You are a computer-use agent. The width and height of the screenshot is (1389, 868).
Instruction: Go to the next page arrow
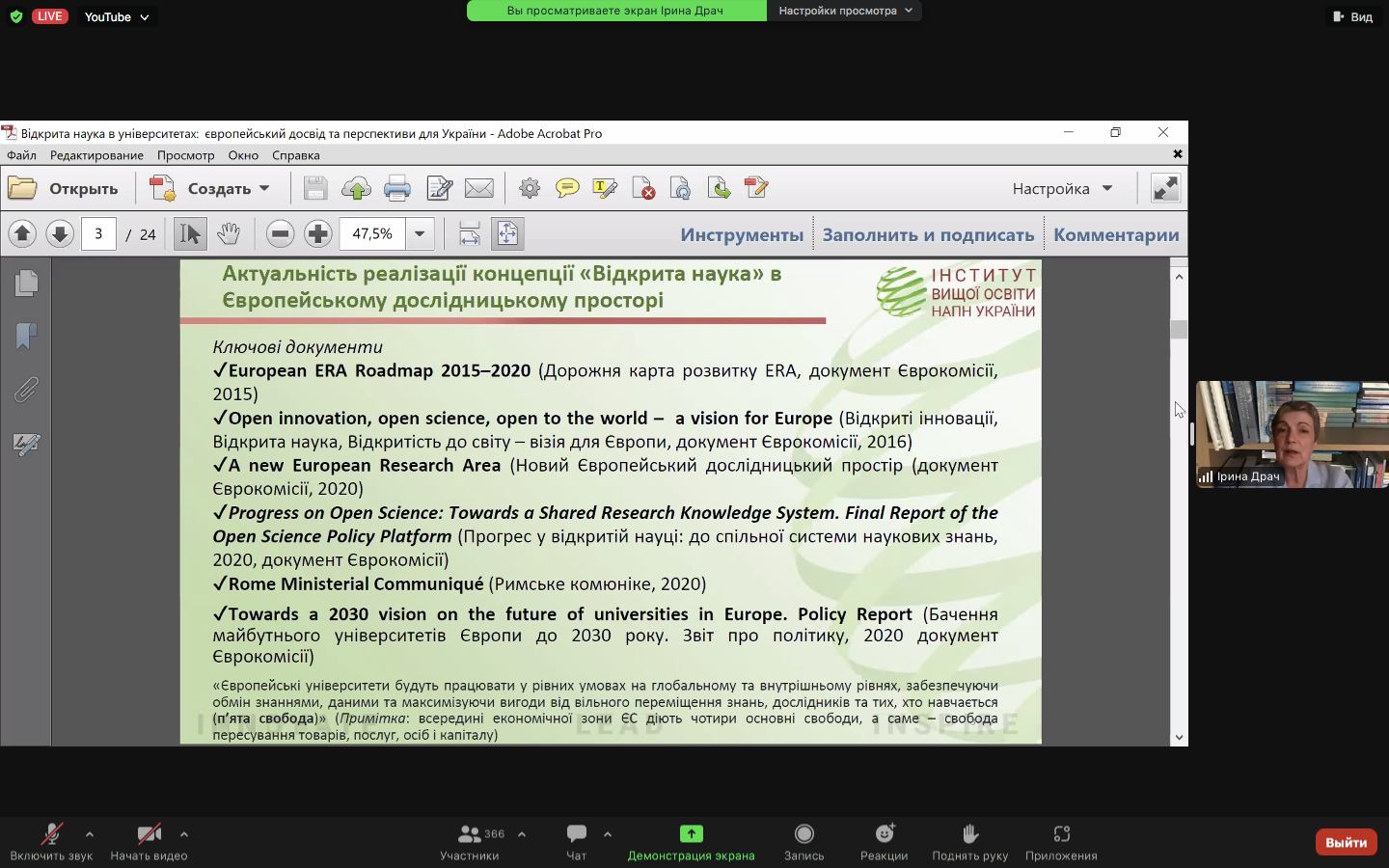tap(60, 233)
